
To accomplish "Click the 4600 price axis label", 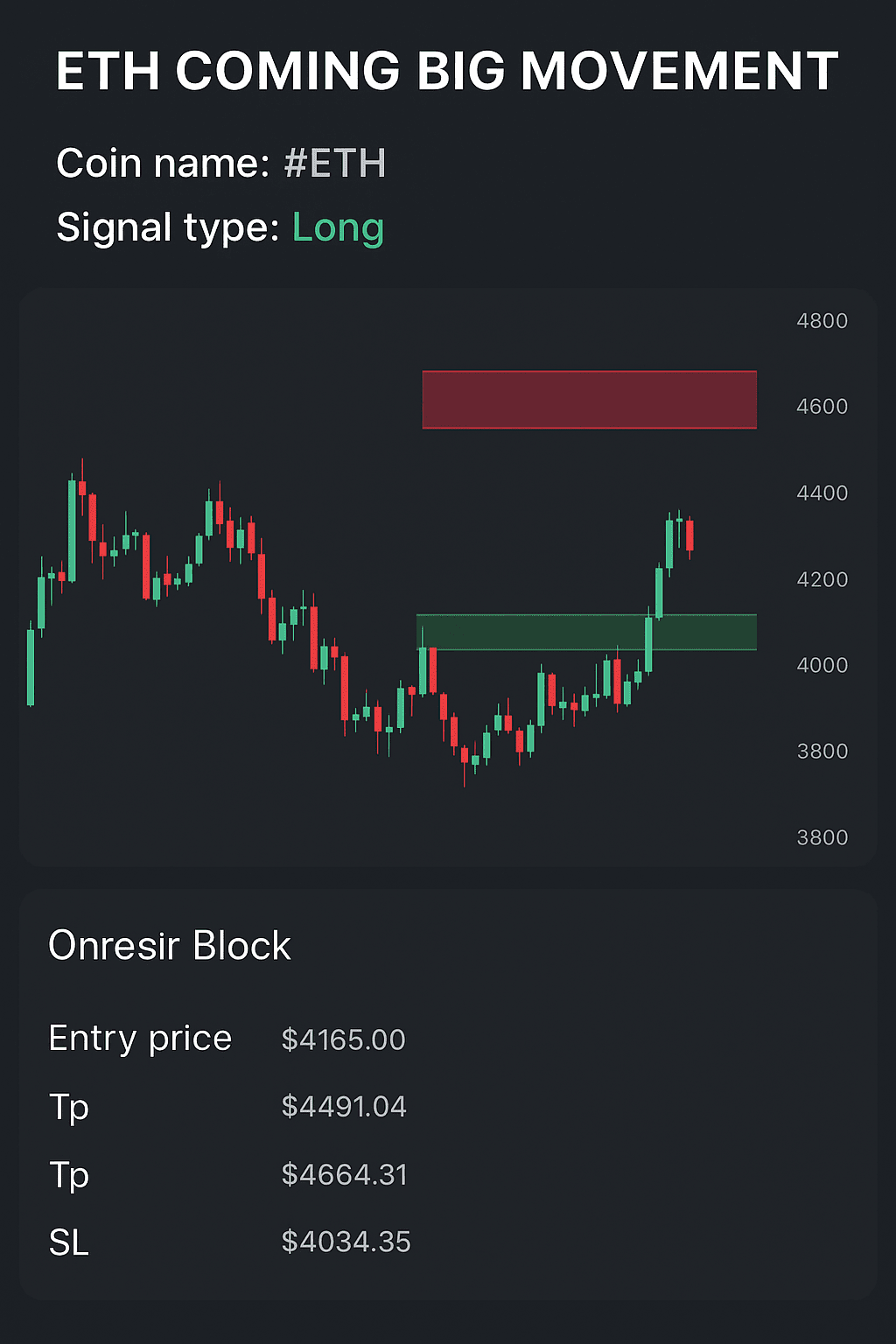I will click(822, 407).
